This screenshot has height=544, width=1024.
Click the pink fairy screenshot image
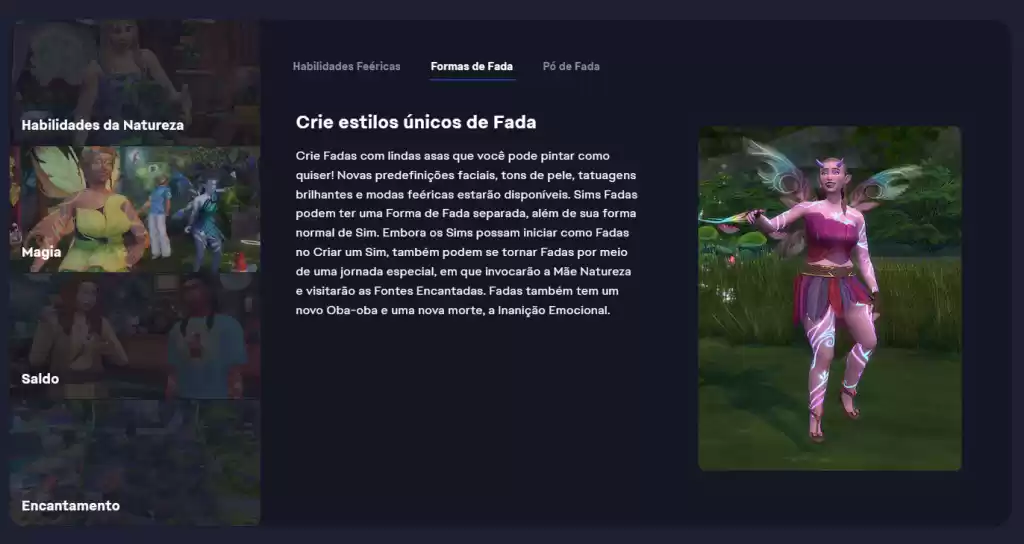pyautogui.click(x=829, y=298)
